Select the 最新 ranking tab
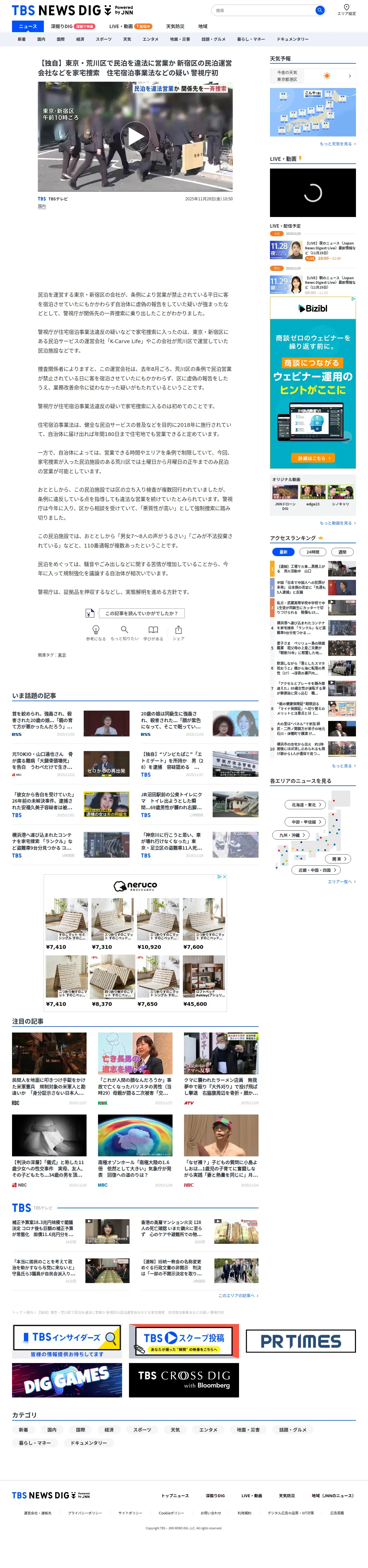 pyautogui.click(x=283, y=552)
